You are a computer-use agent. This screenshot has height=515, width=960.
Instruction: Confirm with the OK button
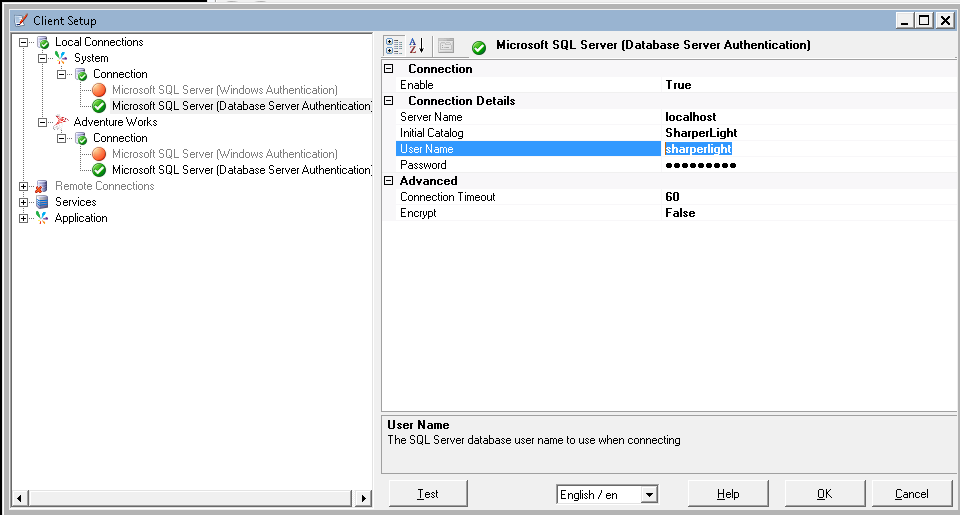pyautogui.click(x=825, y=494)
